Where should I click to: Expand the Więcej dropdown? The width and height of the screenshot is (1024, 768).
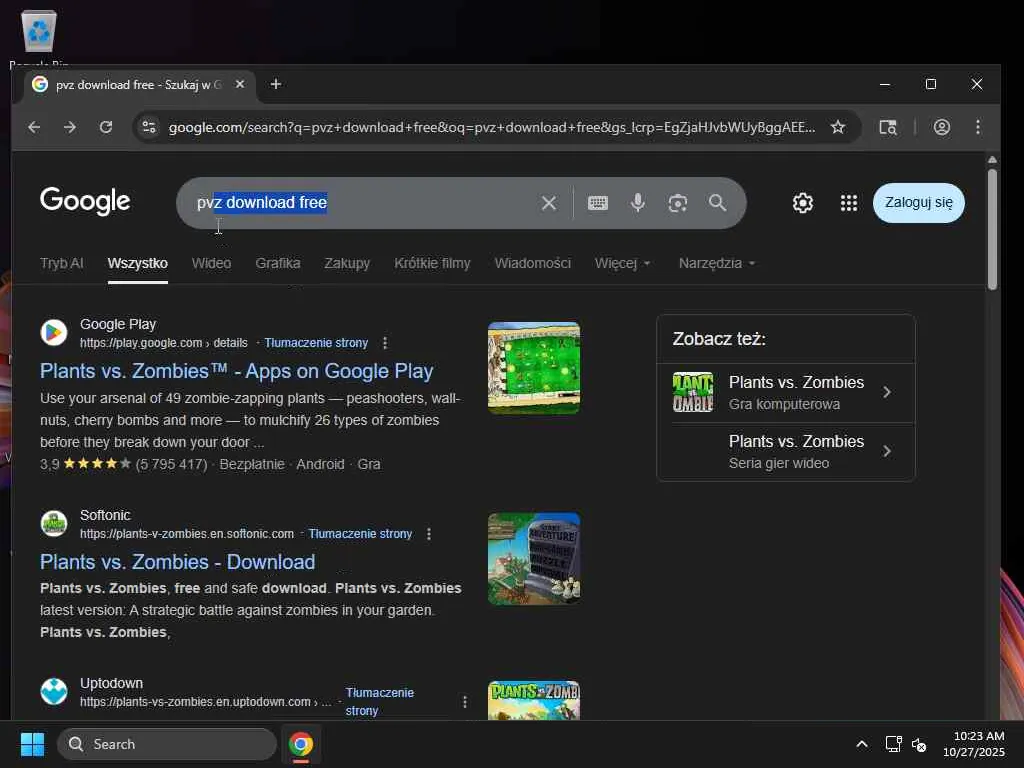622,263
